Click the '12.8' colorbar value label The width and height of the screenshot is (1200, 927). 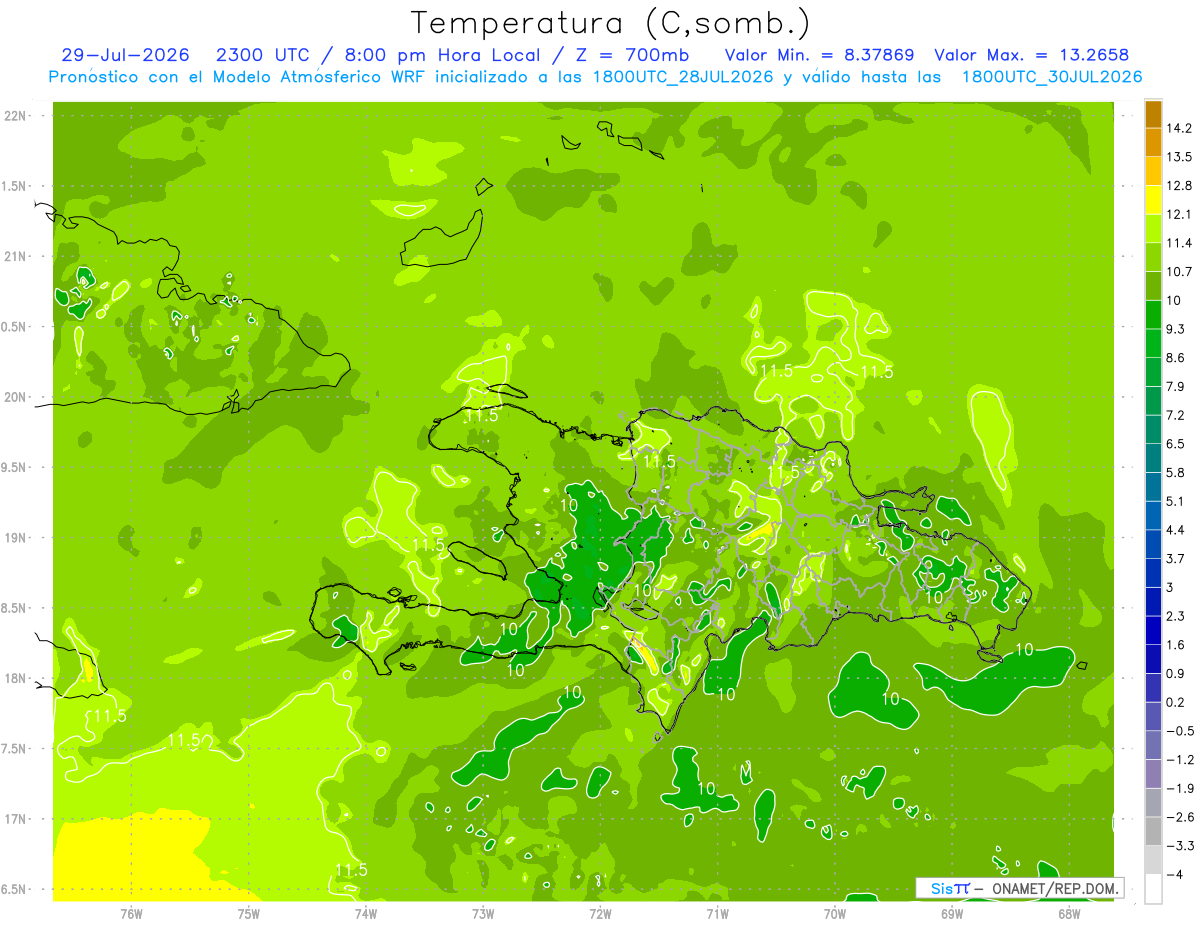point(1179,185)
